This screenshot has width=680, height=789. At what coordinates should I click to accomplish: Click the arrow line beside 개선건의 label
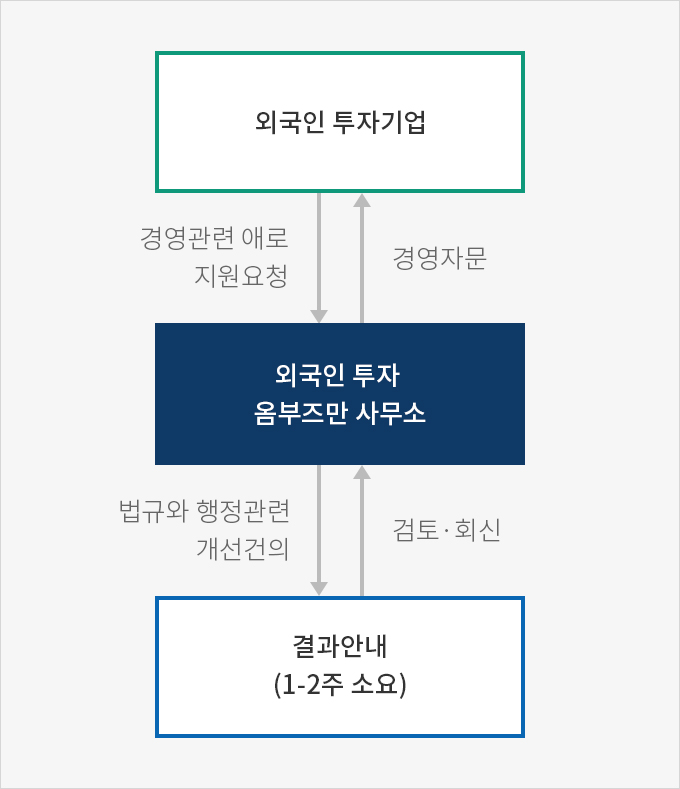click(x=319, y=530)
